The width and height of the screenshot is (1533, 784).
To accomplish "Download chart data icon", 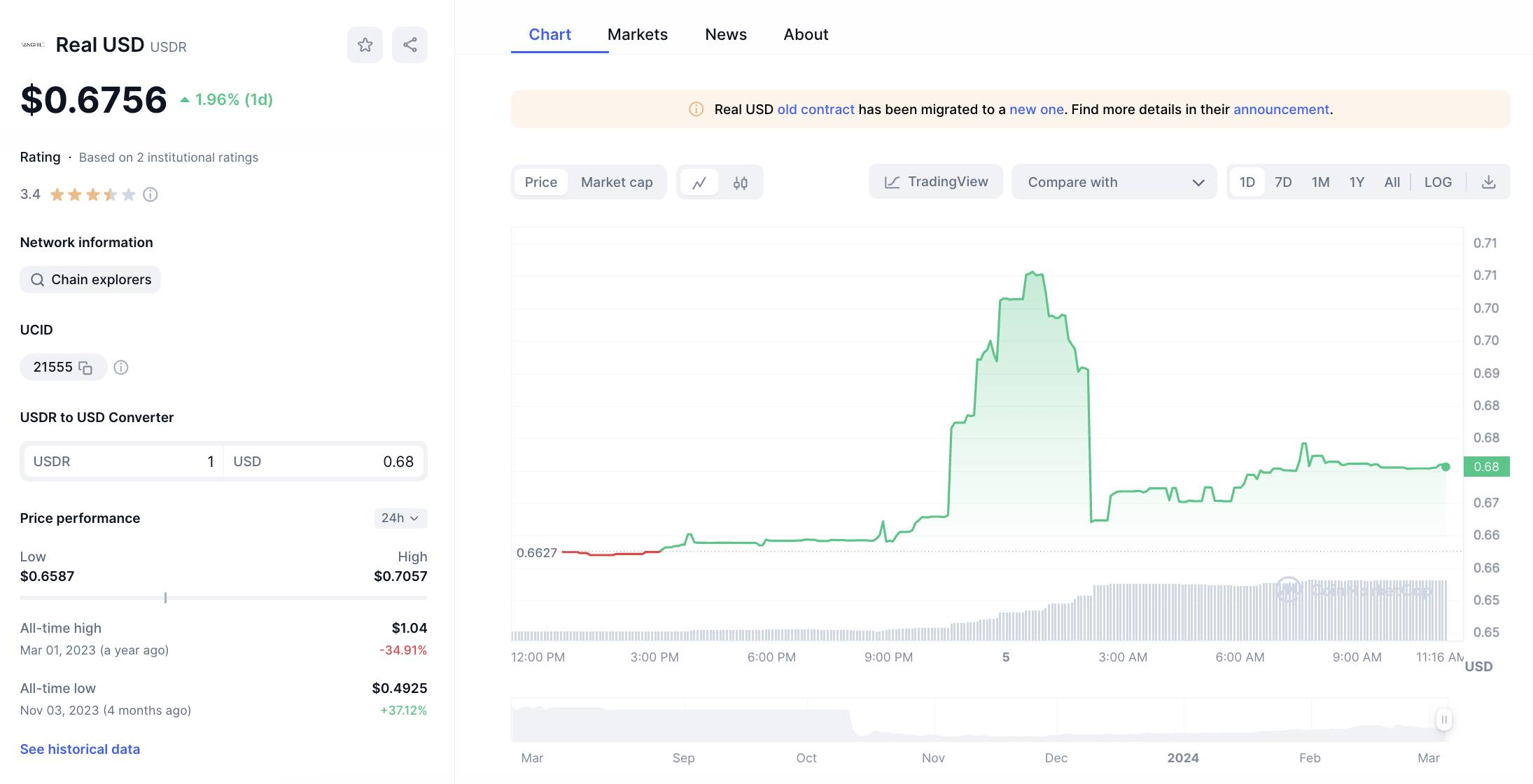I will click(x=1488, y=182).
